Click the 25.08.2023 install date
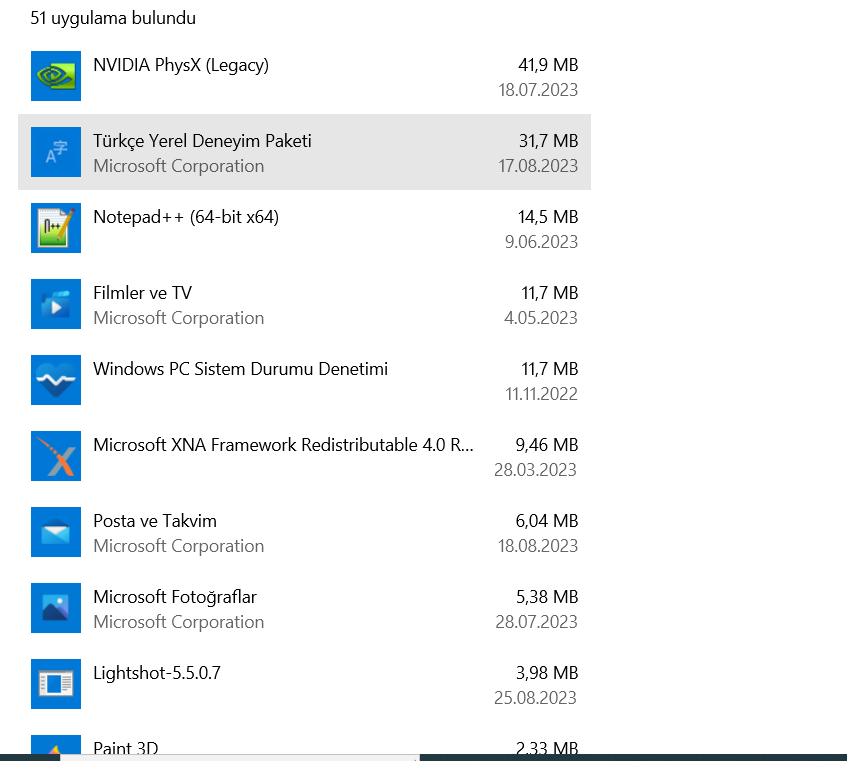The image size is (847, 761). pos(535,698)
